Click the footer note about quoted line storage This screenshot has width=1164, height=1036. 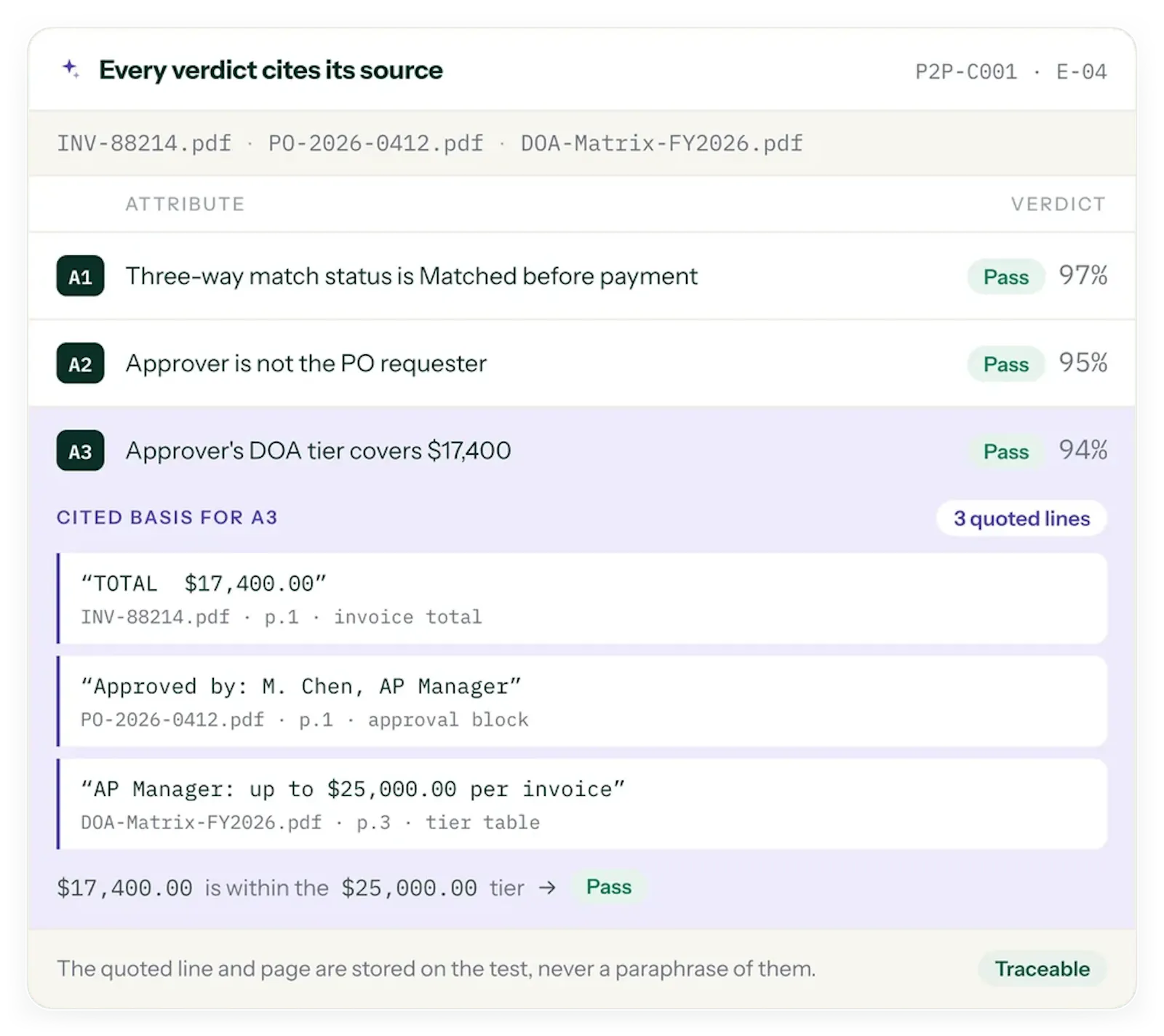(x=436, y=968)
